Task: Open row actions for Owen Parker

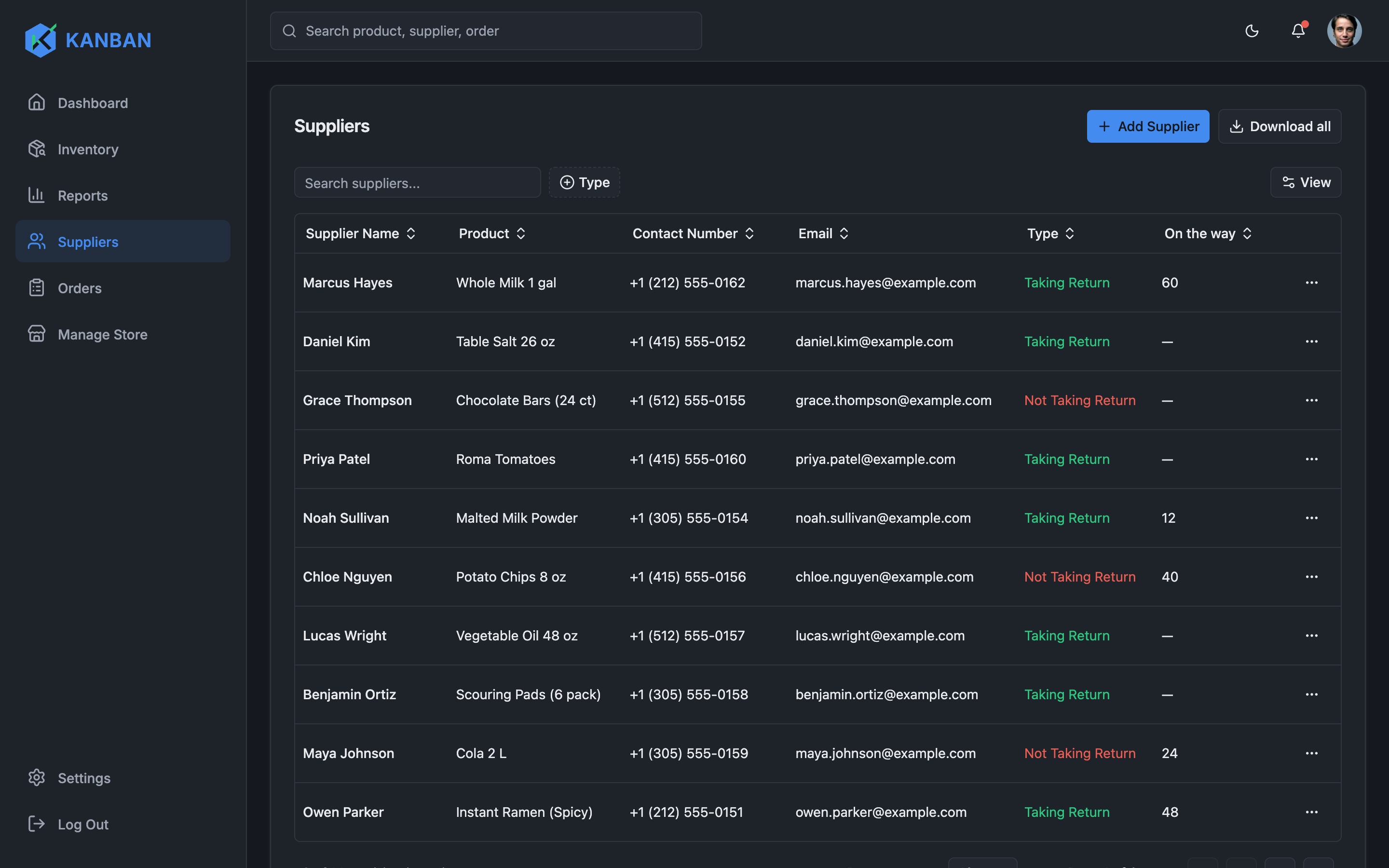Action: (1311, 813)
